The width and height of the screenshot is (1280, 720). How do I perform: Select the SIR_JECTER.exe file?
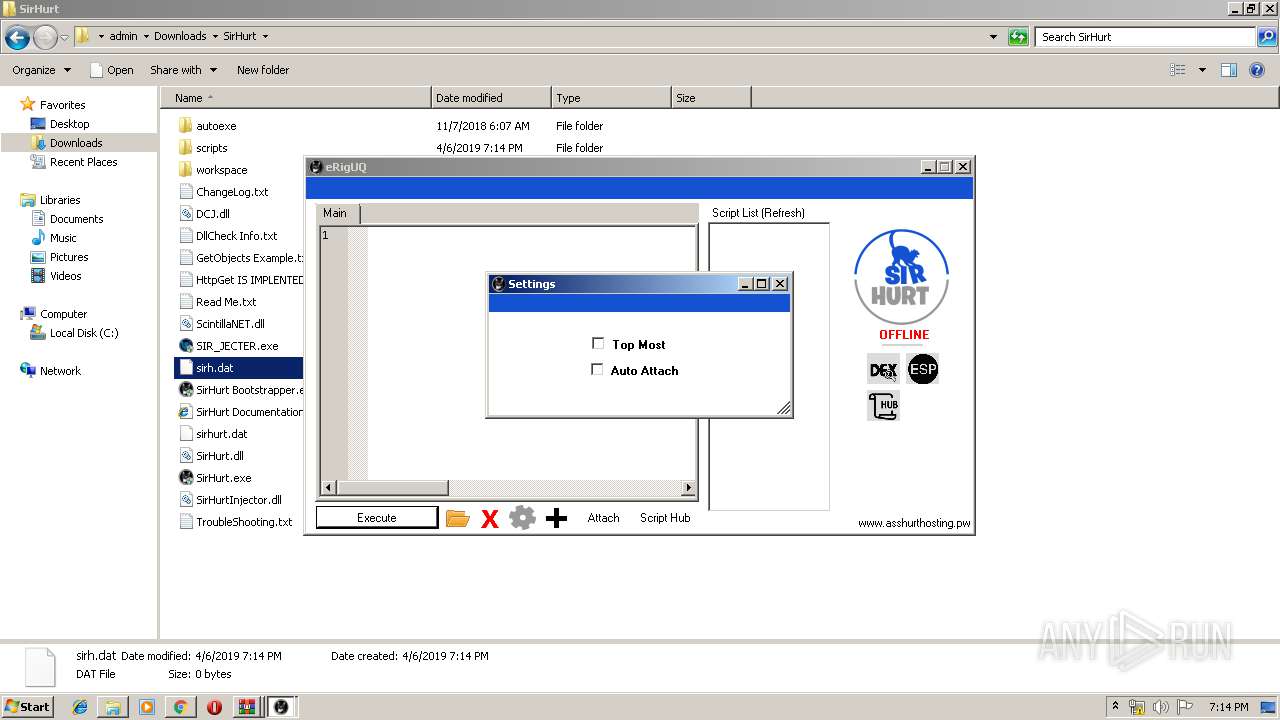[237, 346]
